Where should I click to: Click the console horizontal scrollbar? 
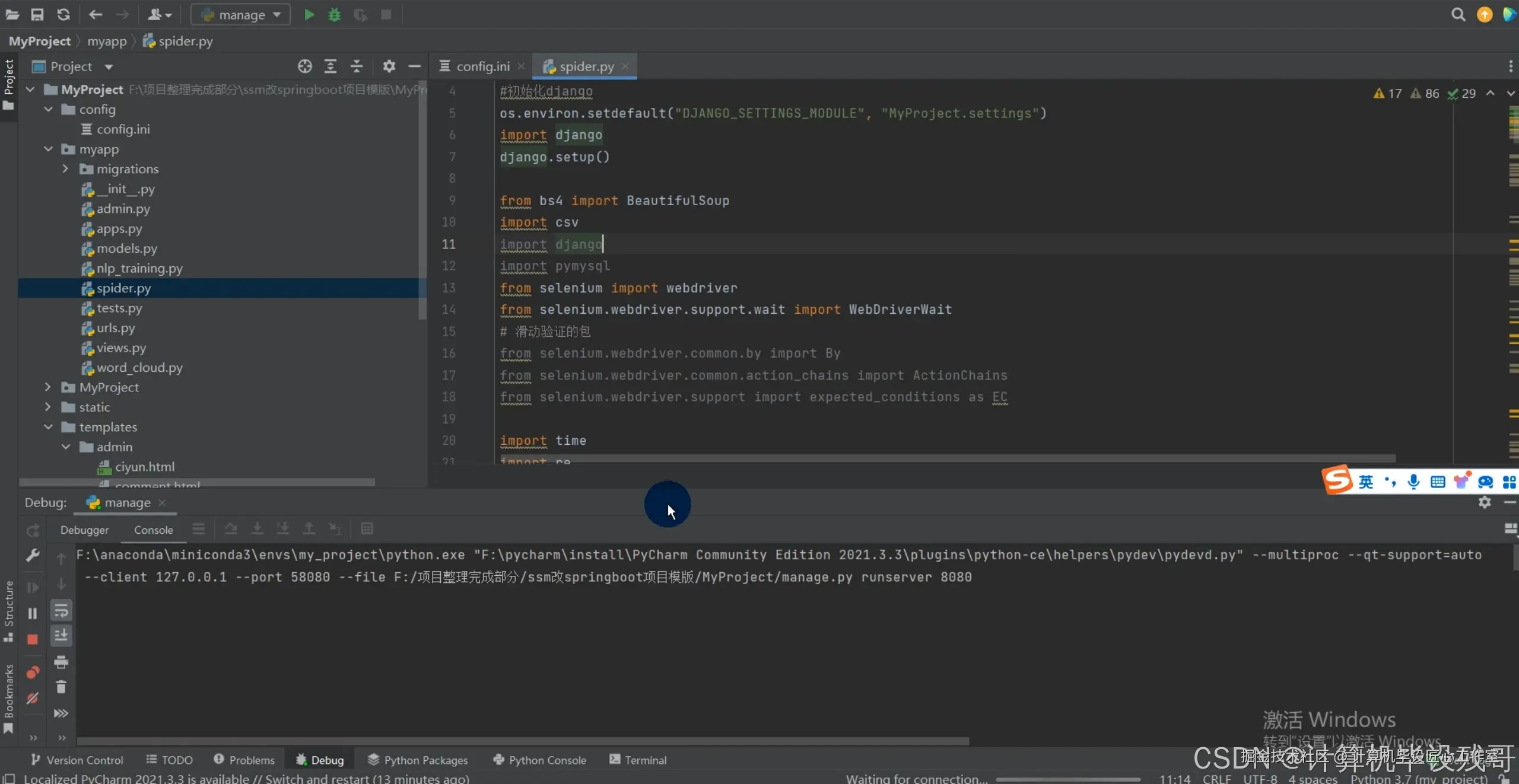click(x=522, y=741)
